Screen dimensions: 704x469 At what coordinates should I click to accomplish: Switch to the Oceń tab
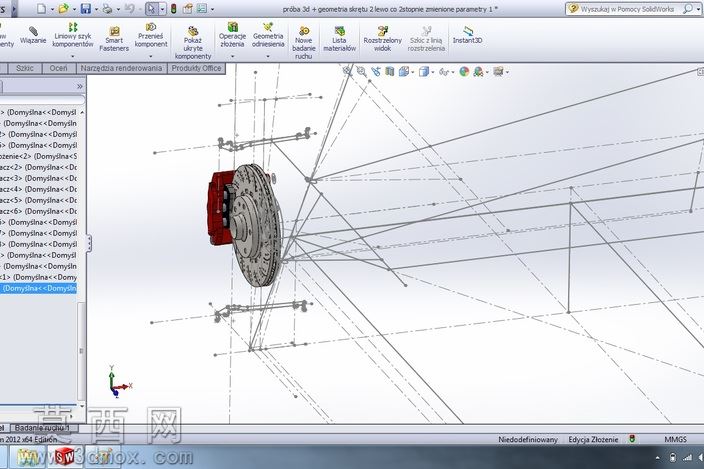point(58,68)
